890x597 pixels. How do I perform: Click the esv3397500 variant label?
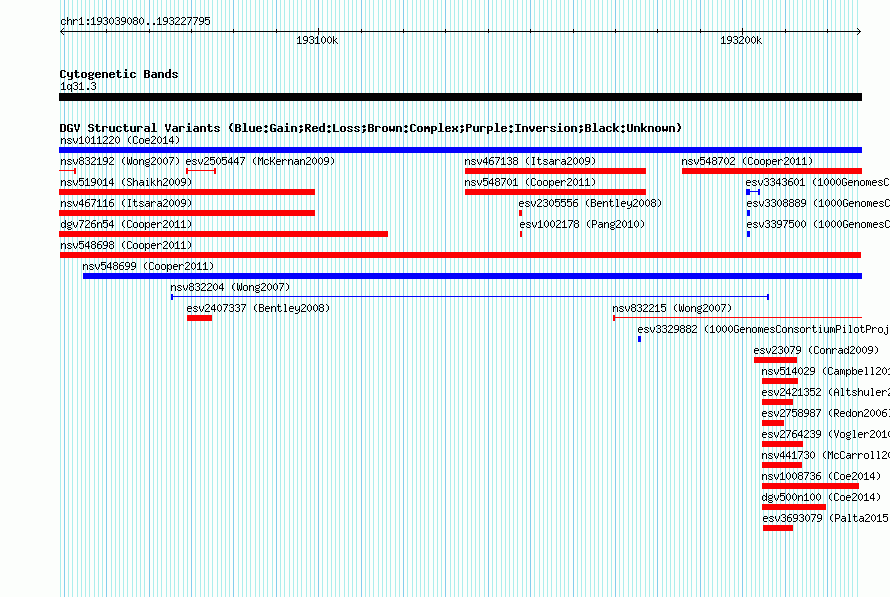[817, 224]
